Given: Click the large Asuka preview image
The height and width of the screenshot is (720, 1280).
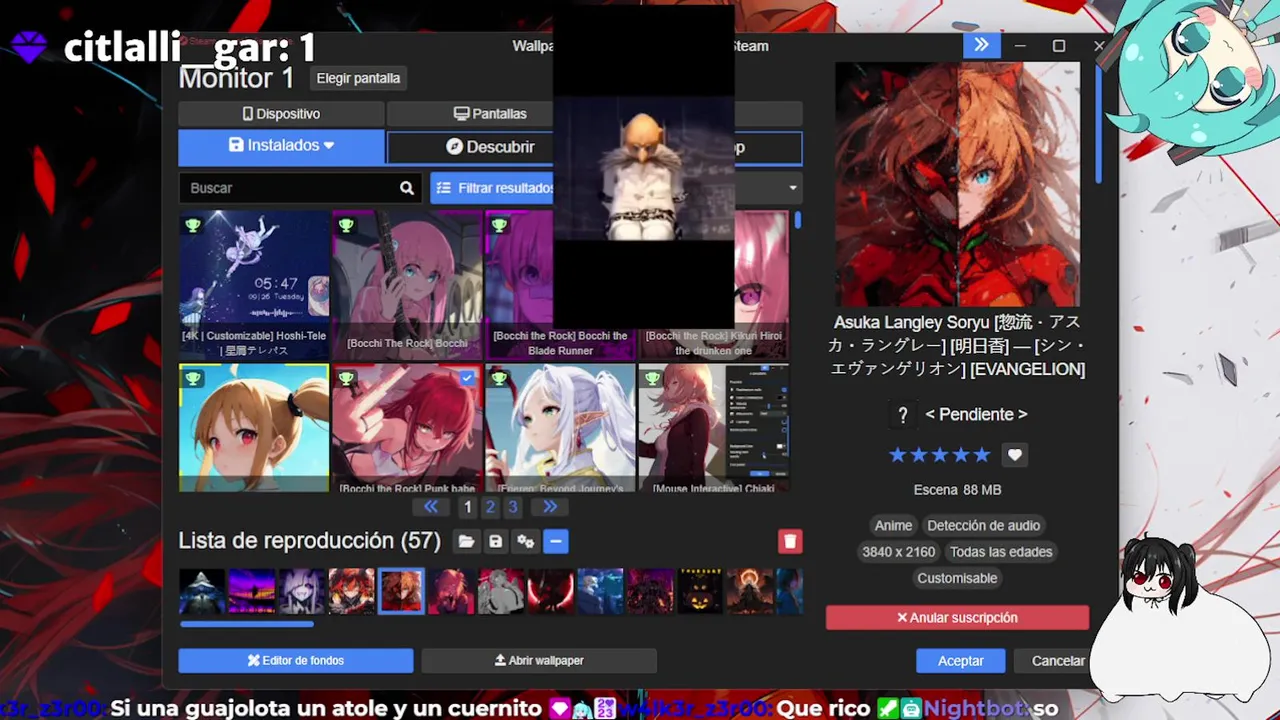Looking at the screenshot, I should pos(957,184).
